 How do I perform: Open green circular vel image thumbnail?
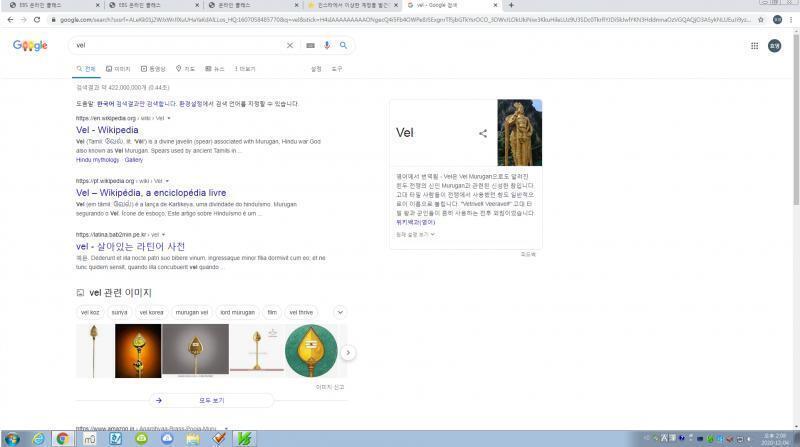pos(311,351)
